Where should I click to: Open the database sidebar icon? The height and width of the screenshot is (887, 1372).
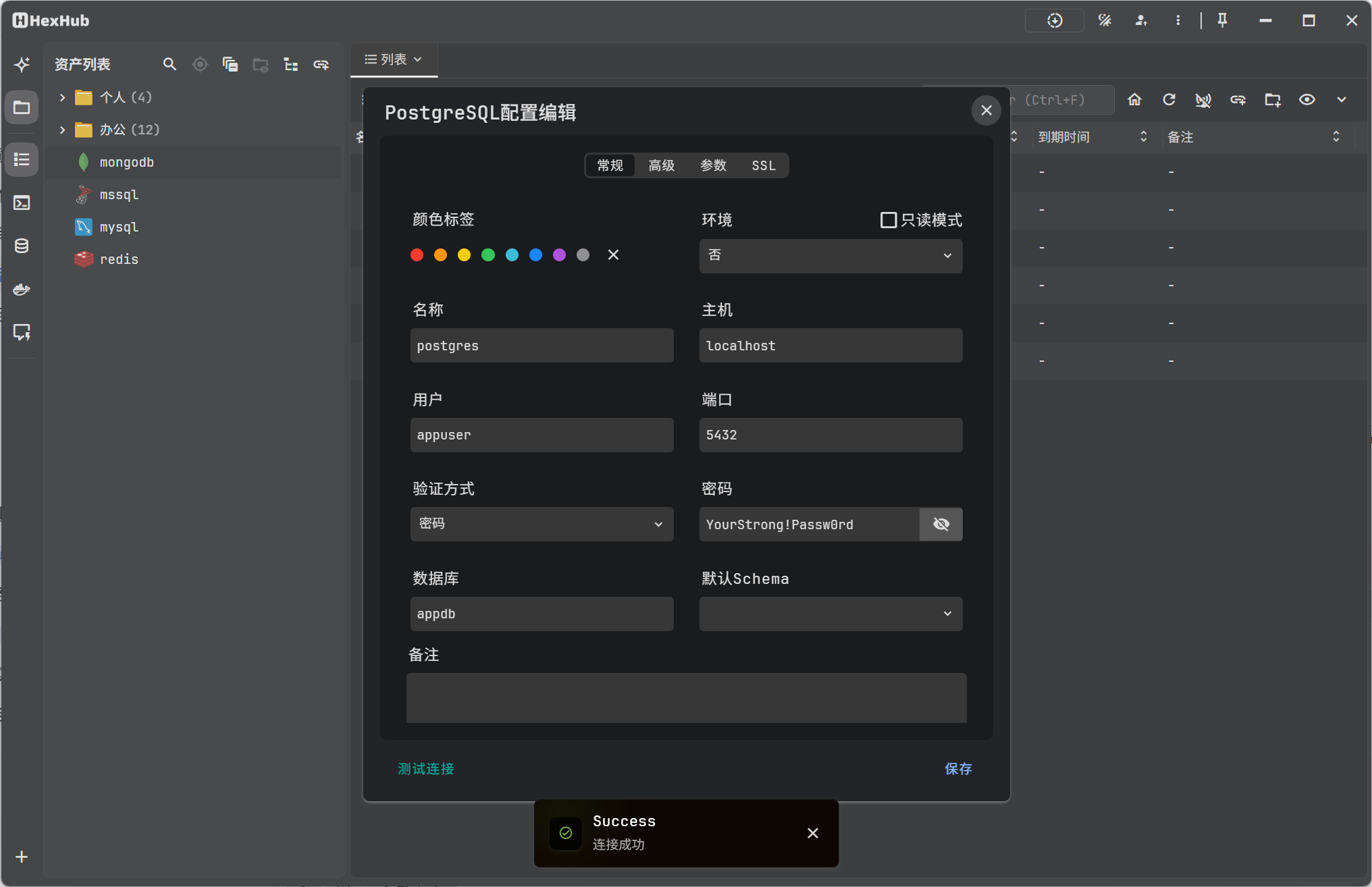tap(22, 246)
